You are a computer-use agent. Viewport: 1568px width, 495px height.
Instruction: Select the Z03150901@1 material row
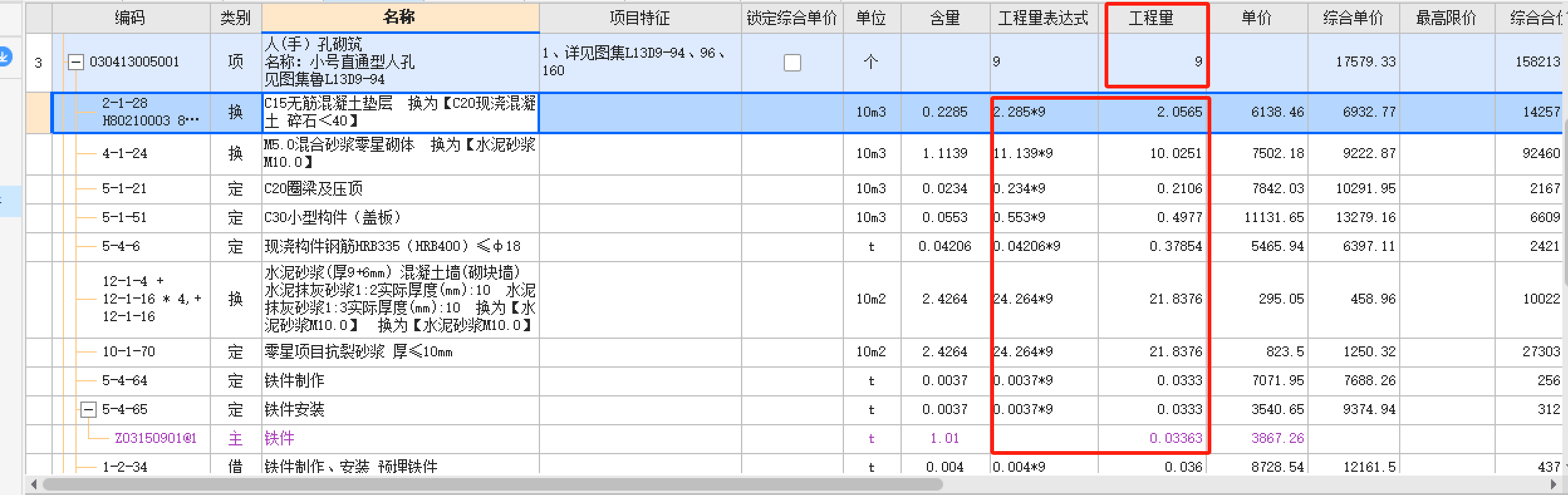(155, 439)
